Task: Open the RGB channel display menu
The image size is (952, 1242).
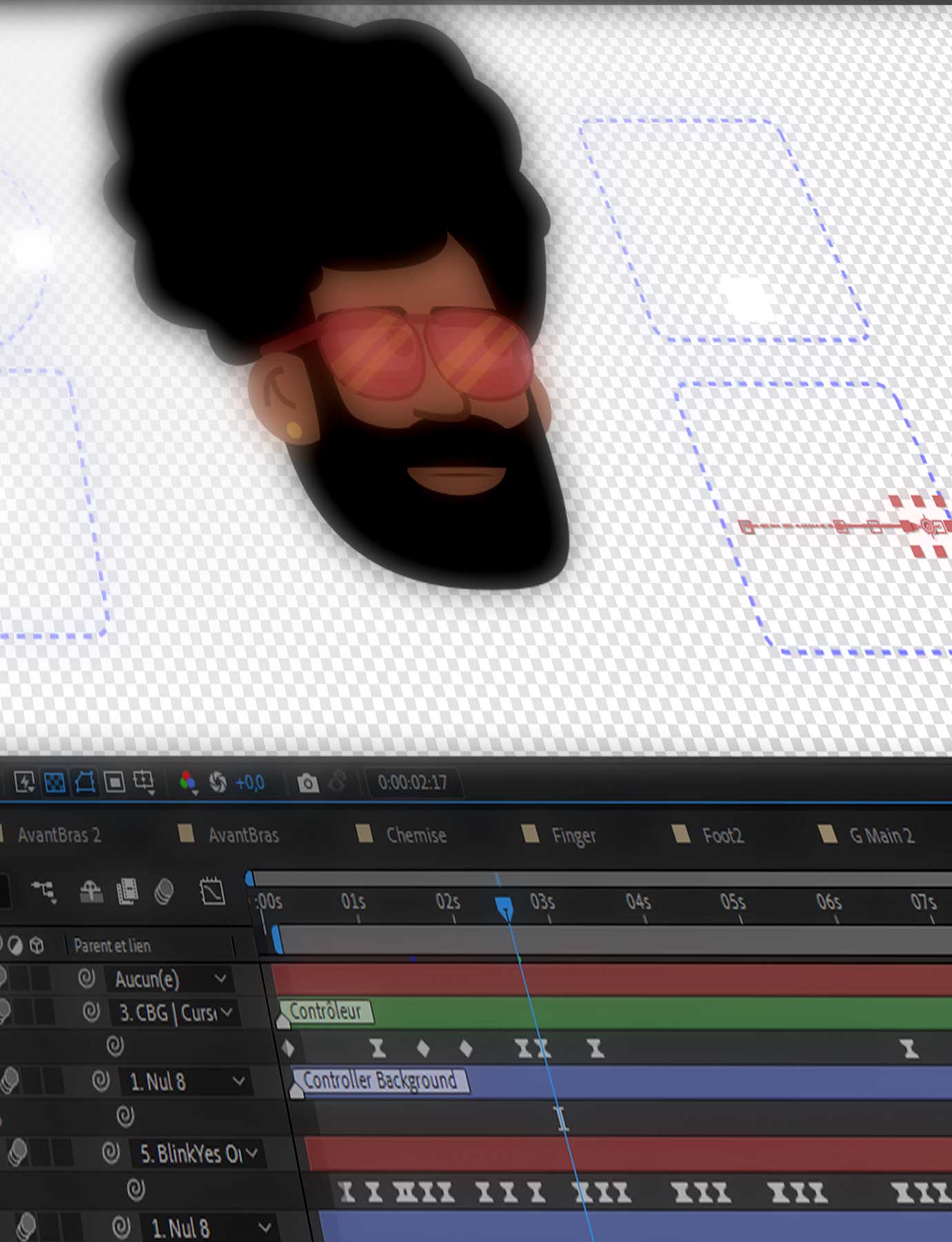Action: (x=188, y=782)
